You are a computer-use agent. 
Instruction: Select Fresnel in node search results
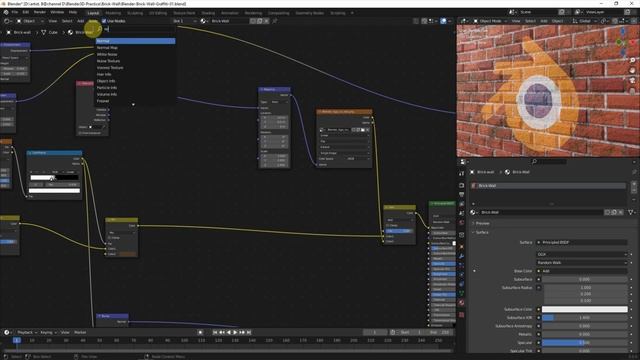click(x=135, y=101)
